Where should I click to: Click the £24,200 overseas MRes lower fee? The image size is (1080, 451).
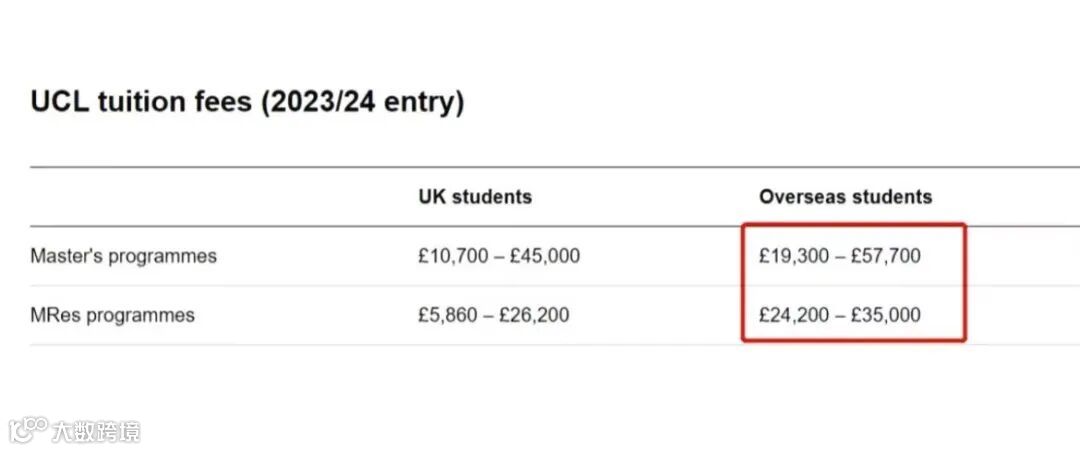tap(794, 315)
